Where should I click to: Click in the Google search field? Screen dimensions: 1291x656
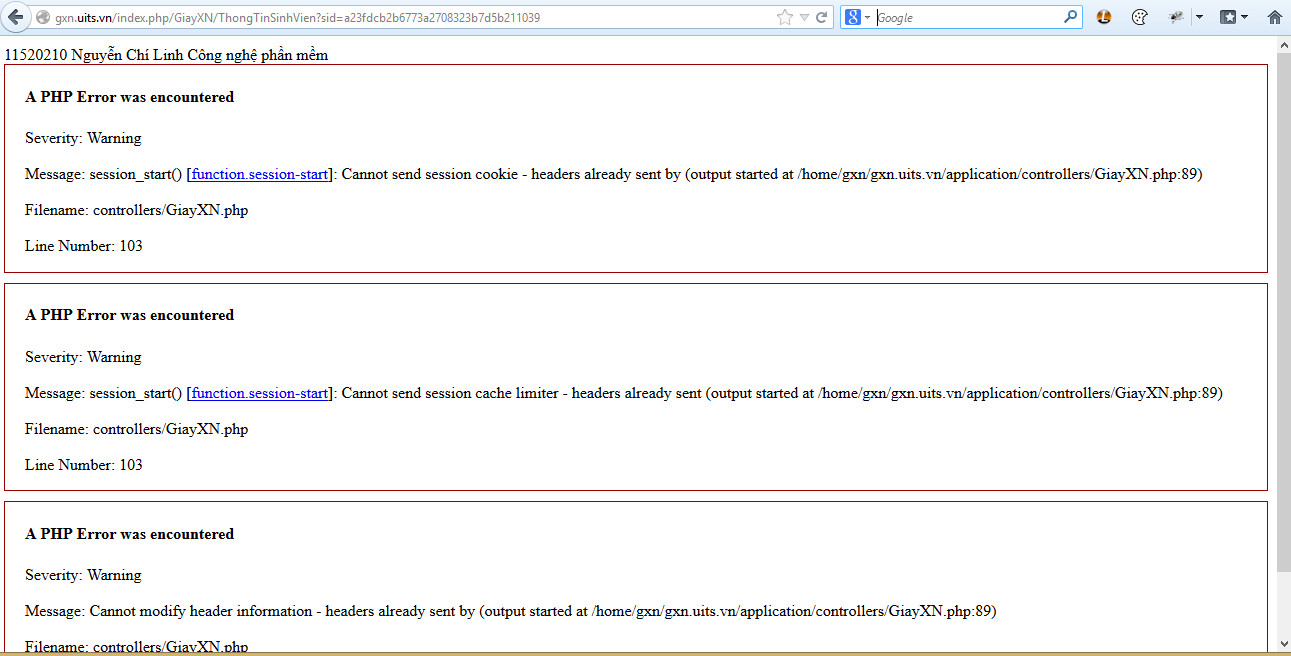[x=965, y=17]
